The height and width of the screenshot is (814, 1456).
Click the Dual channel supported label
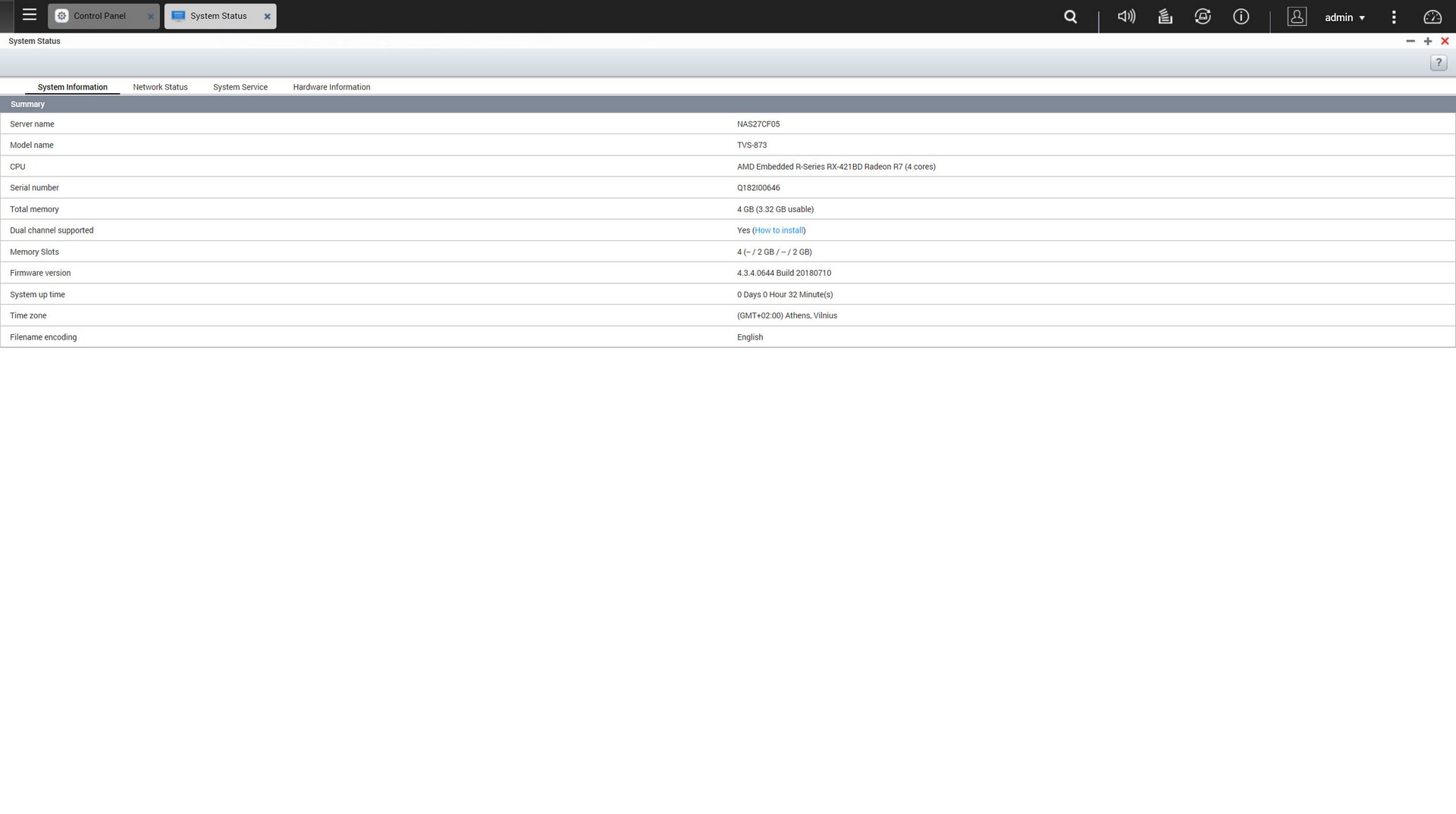pos(52,230)
